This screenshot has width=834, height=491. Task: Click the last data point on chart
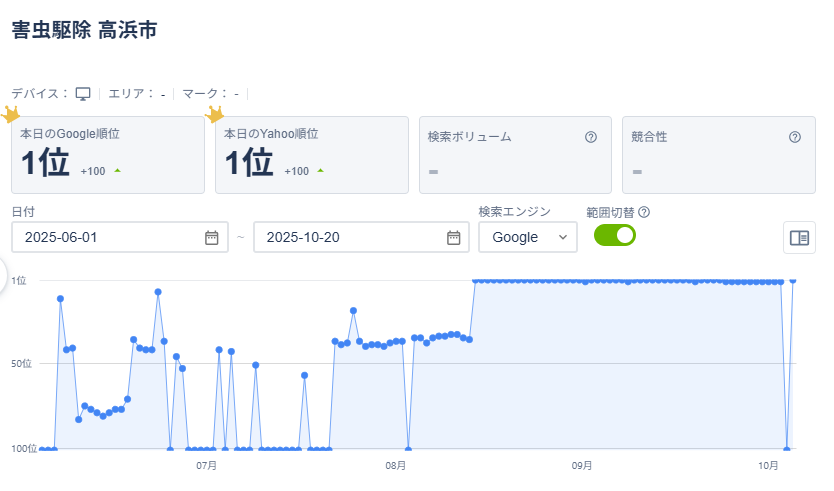(793, 281)
